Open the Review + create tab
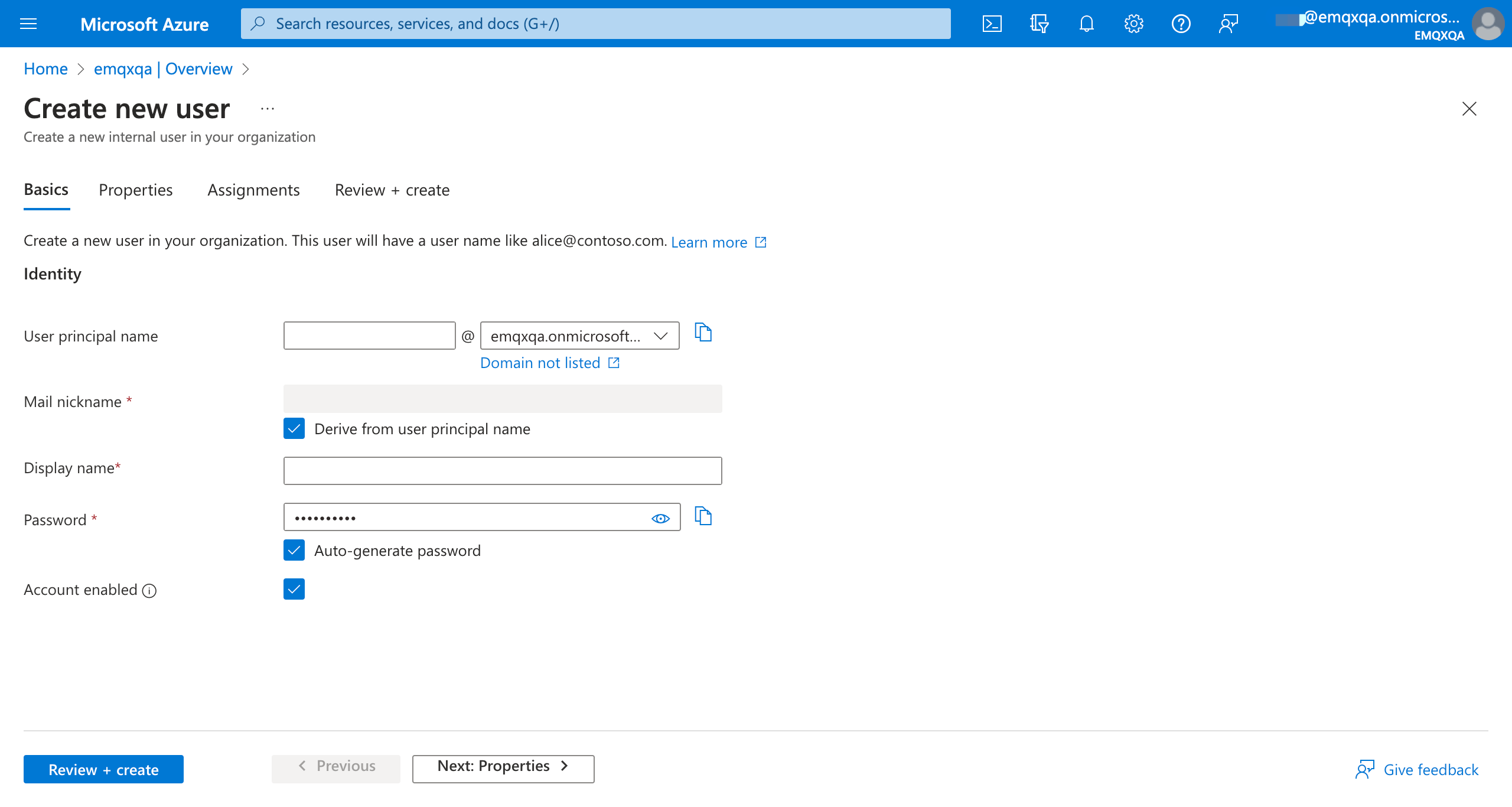This screenshot has height=807, width=1512. pos(392,190)
